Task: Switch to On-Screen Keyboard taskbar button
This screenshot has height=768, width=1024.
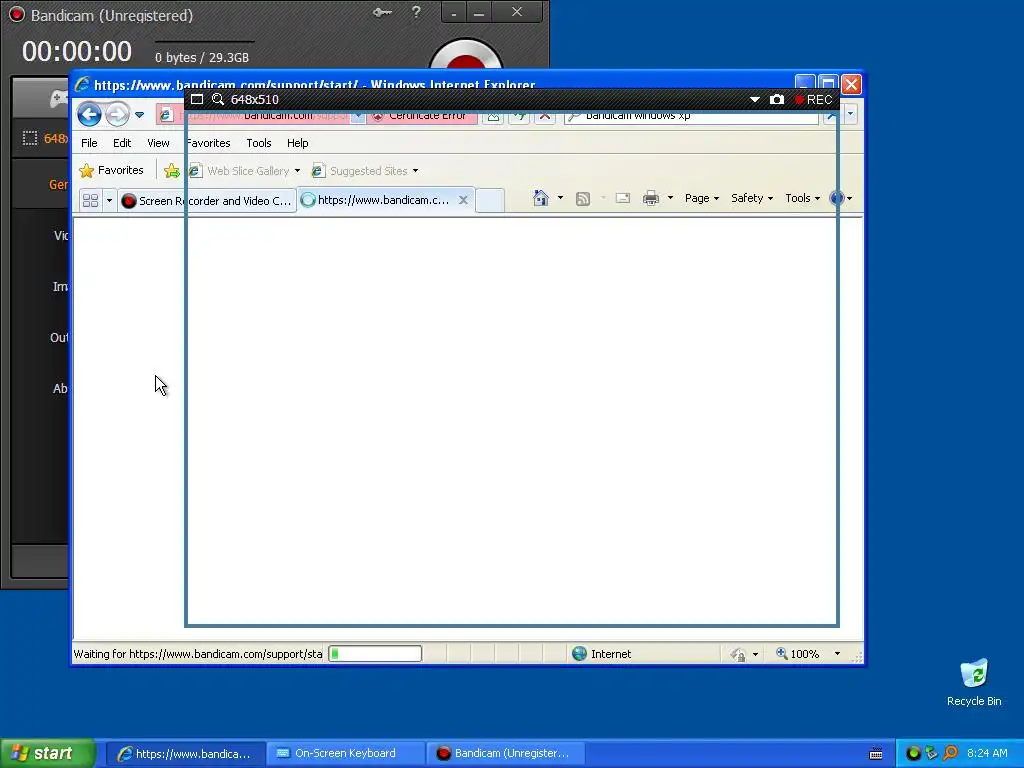Action: coord(345,754)
